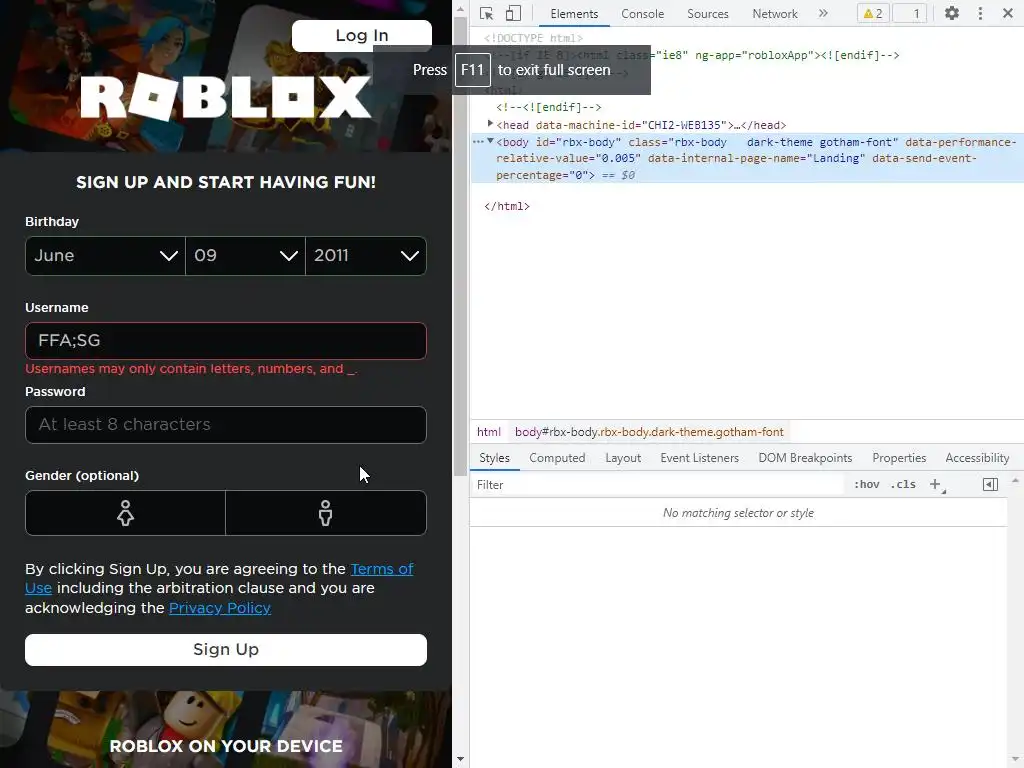Activate the inspect element picker icon
The image size is (1024, 768).
(486, 13)
